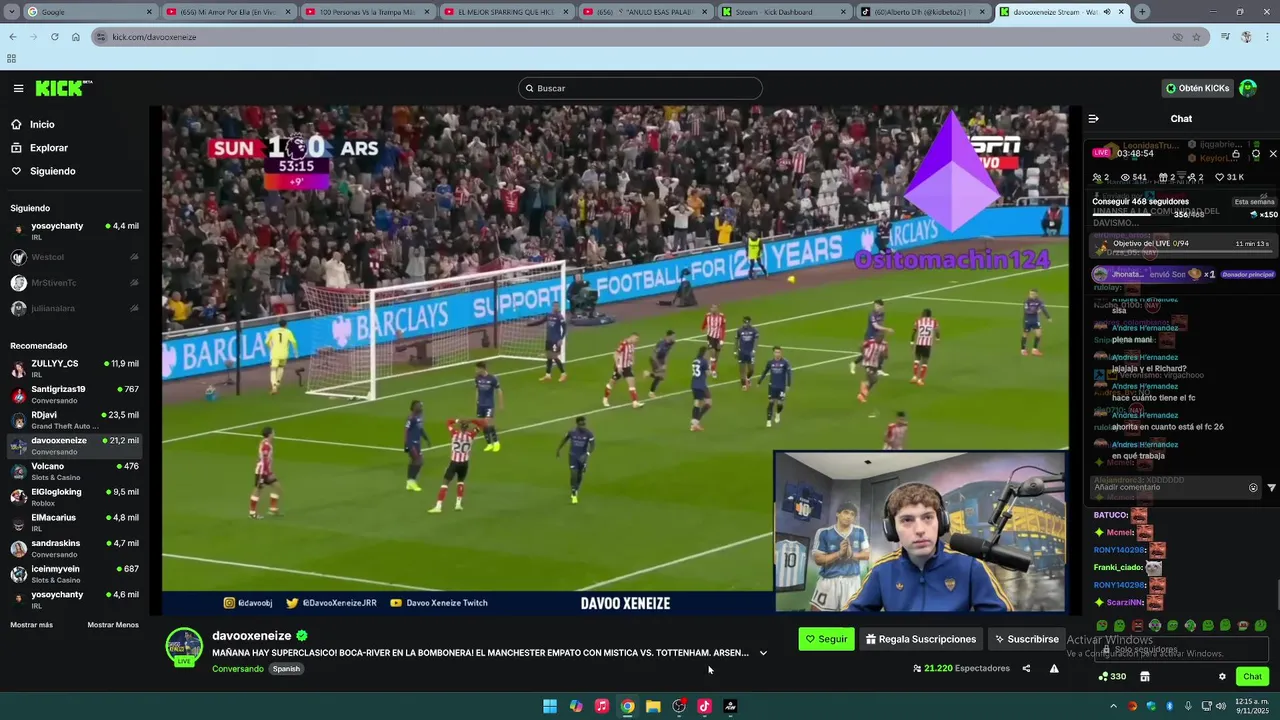Click the refresh icon in the live overlay
This screenshot has height=720, width=1280.
pyautogui.click(x=1256, y=154)
